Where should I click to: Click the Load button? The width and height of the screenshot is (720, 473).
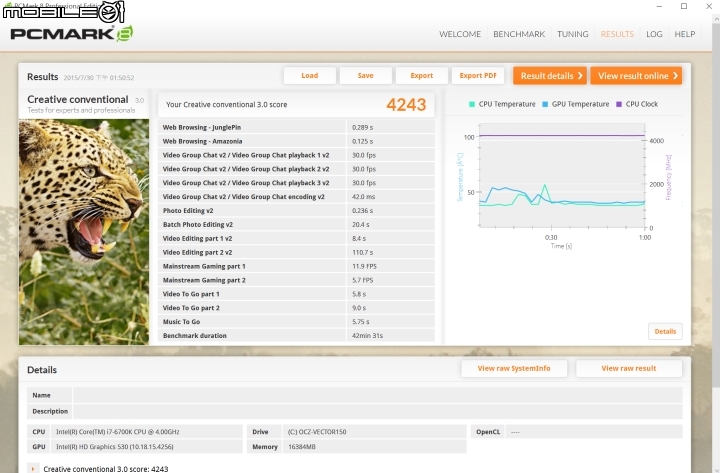pos(309,75)
